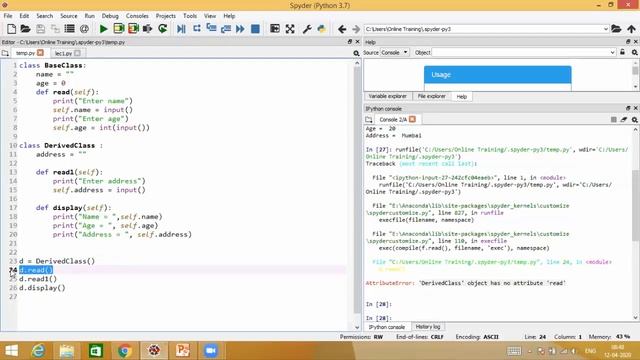Open the File menu
This screenshot has height=360, width=640.
[8, 16]
